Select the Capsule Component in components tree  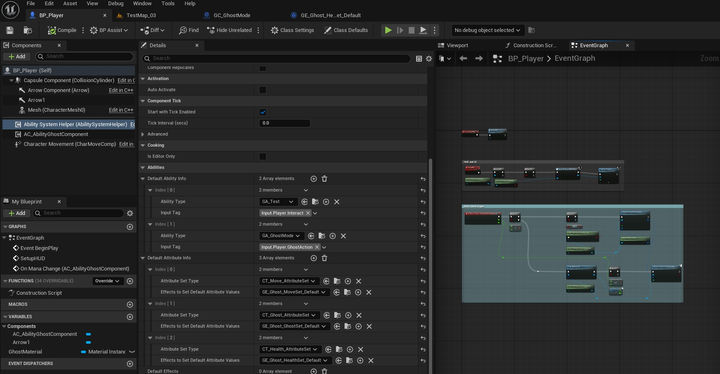point(69,80)
